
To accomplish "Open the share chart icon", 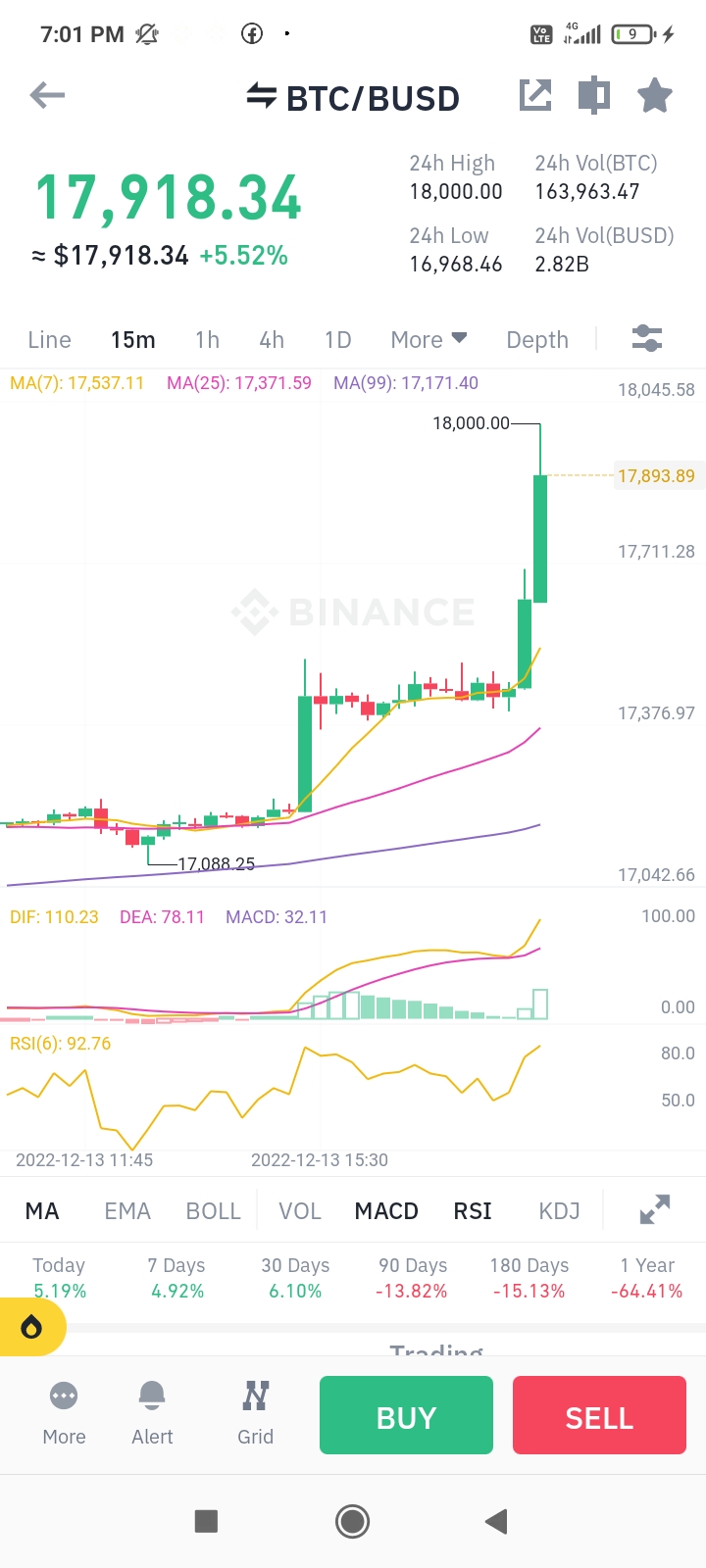I will [x=534, y=95].
